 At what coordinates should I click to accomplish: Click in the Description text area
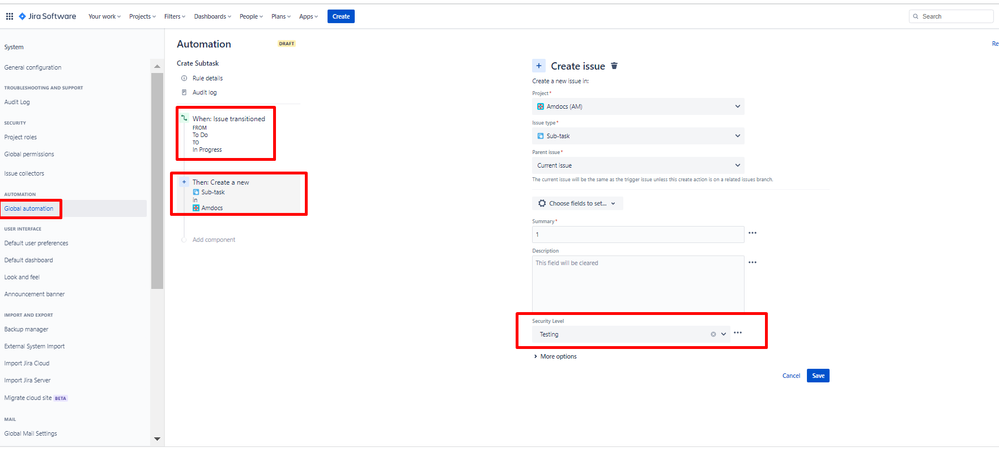[x=638, y=283]
